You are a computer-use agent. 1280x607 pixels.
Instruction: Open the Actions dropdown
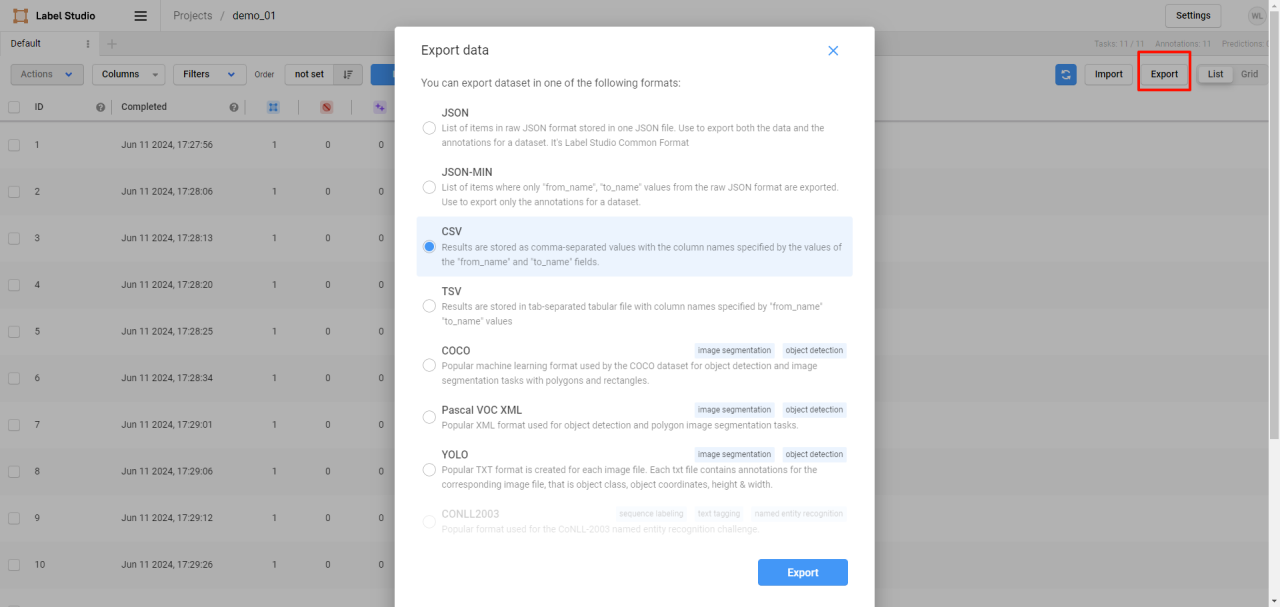point(47,74)
